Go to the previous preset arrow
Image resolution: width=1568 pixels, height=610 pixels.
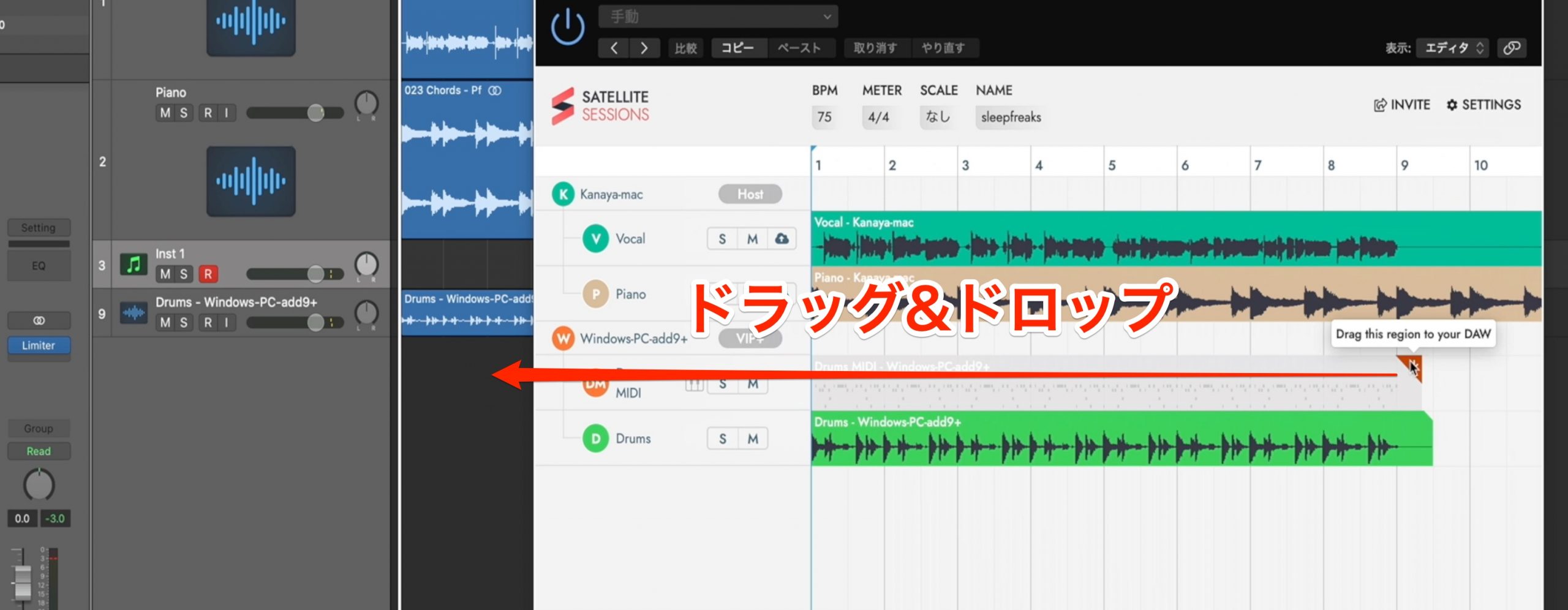click(x=614, y=48)
